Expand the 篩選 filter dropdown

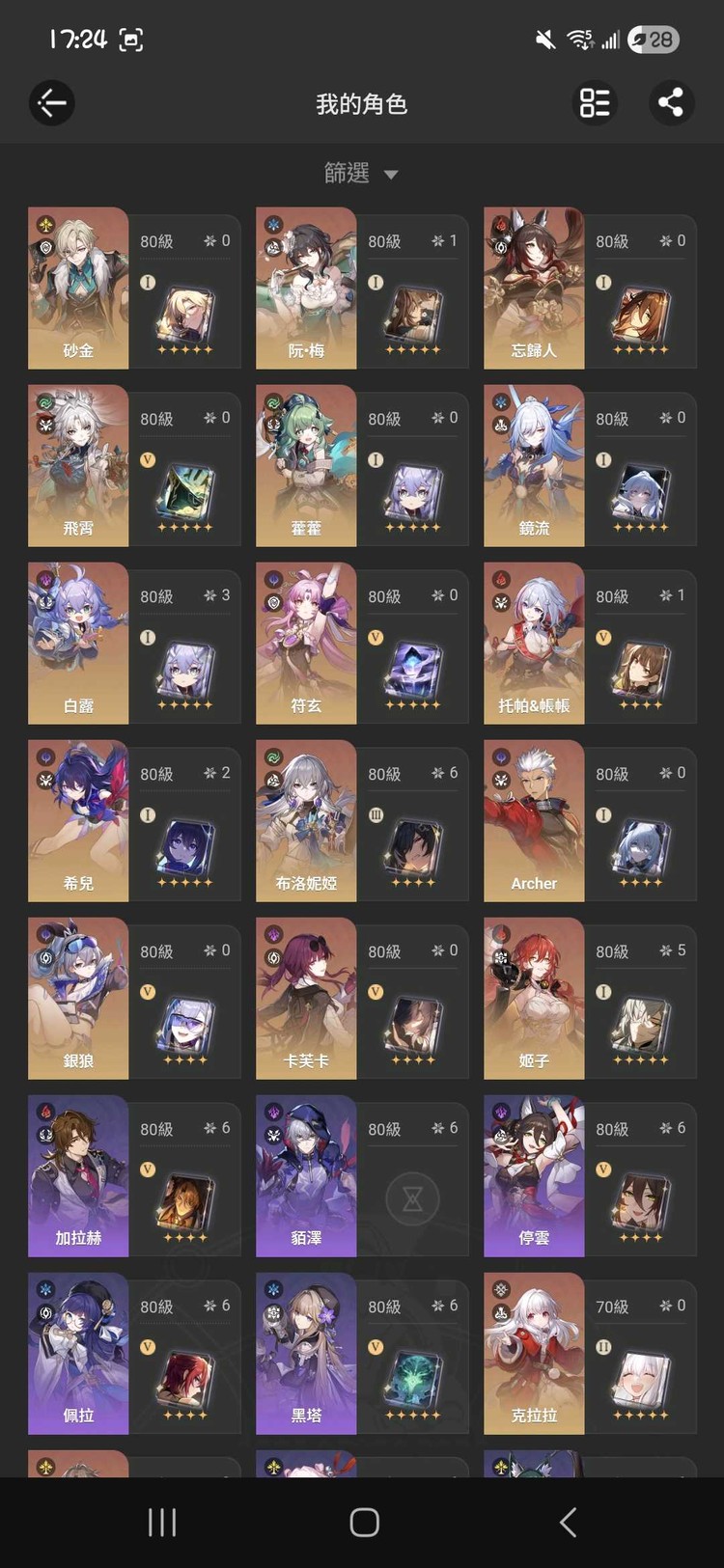point(361,173)
